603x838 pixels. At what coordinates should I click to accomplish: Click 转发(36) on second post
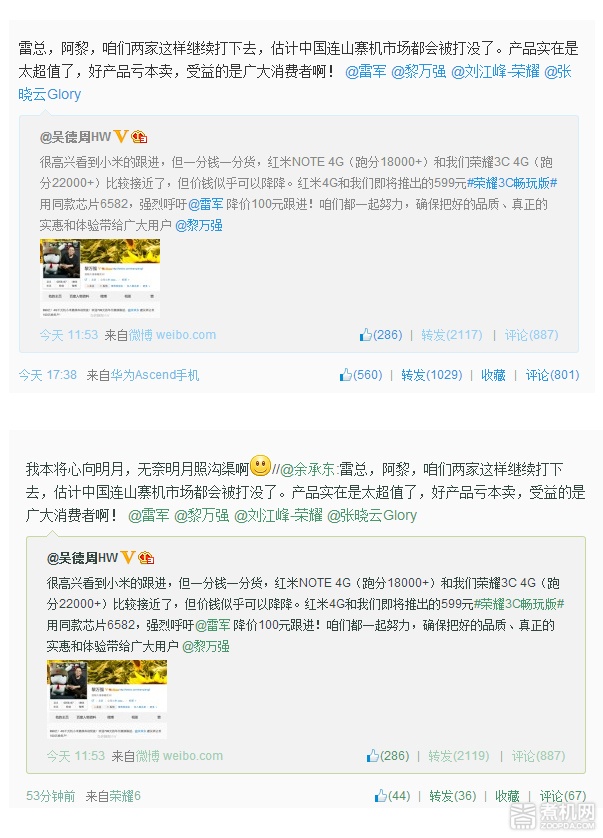click(452, 796)
